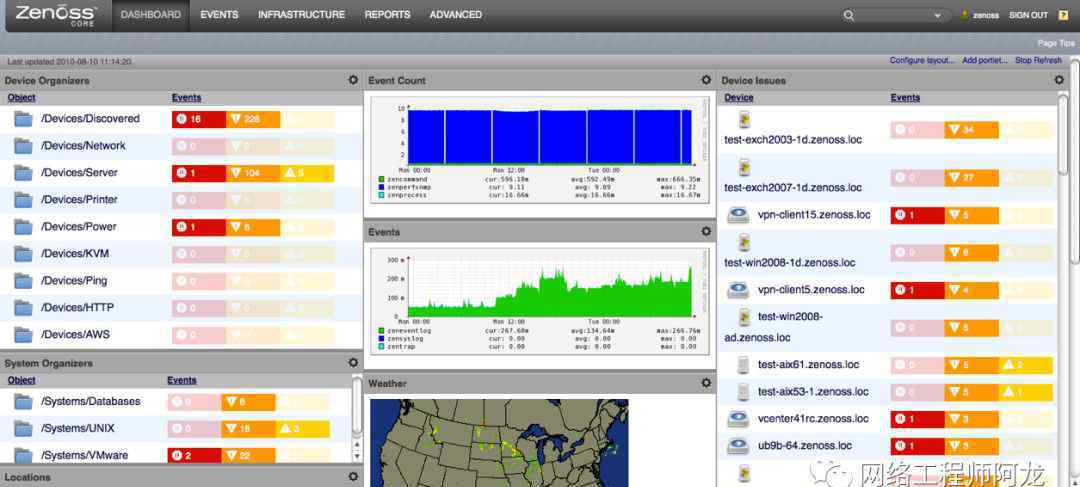
Task: Click the Zenoss Core logo
Action: point(55,14)
